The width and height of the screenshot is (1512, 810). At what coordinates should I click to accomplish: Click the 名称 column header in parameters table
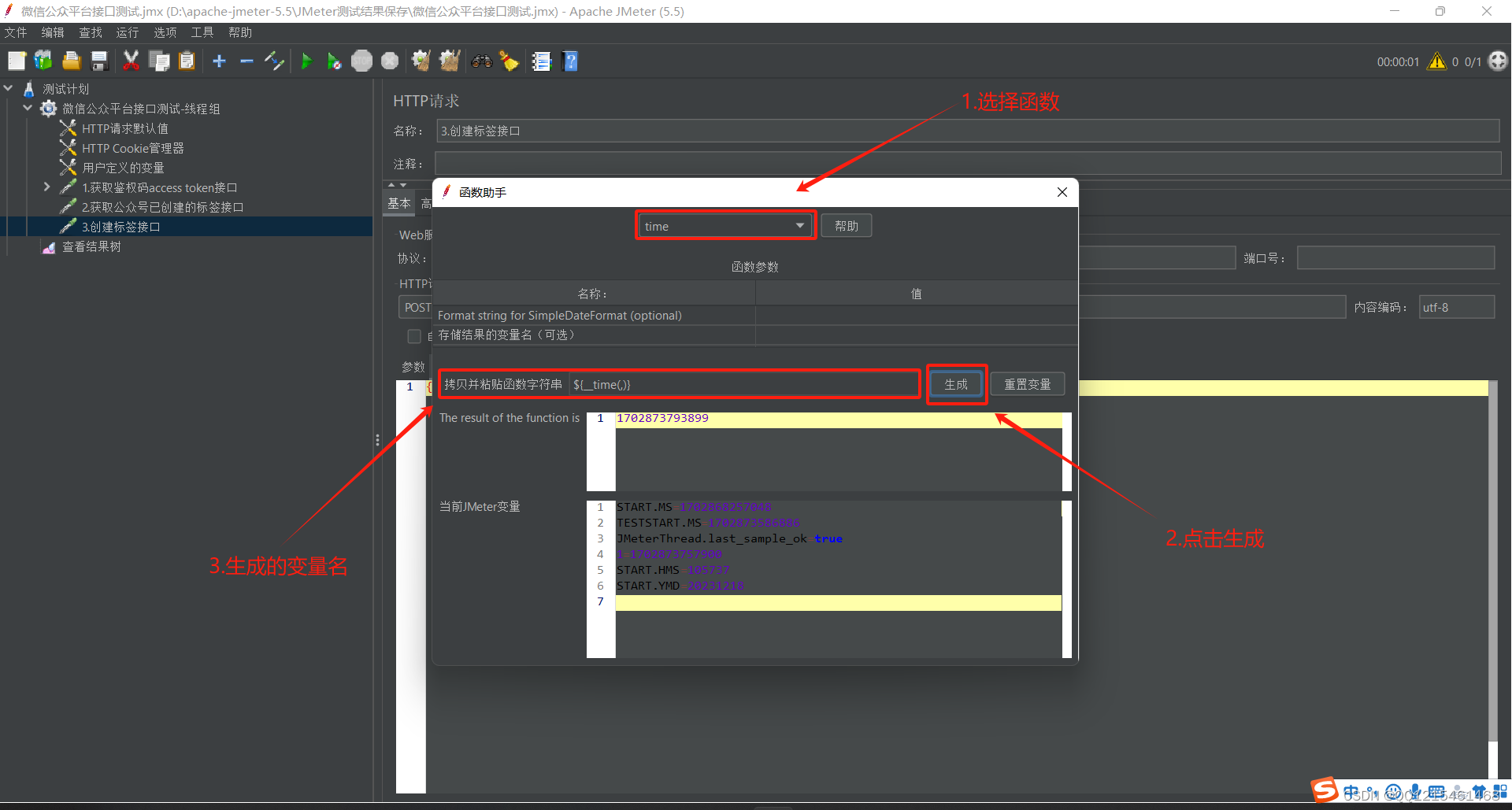592,294
